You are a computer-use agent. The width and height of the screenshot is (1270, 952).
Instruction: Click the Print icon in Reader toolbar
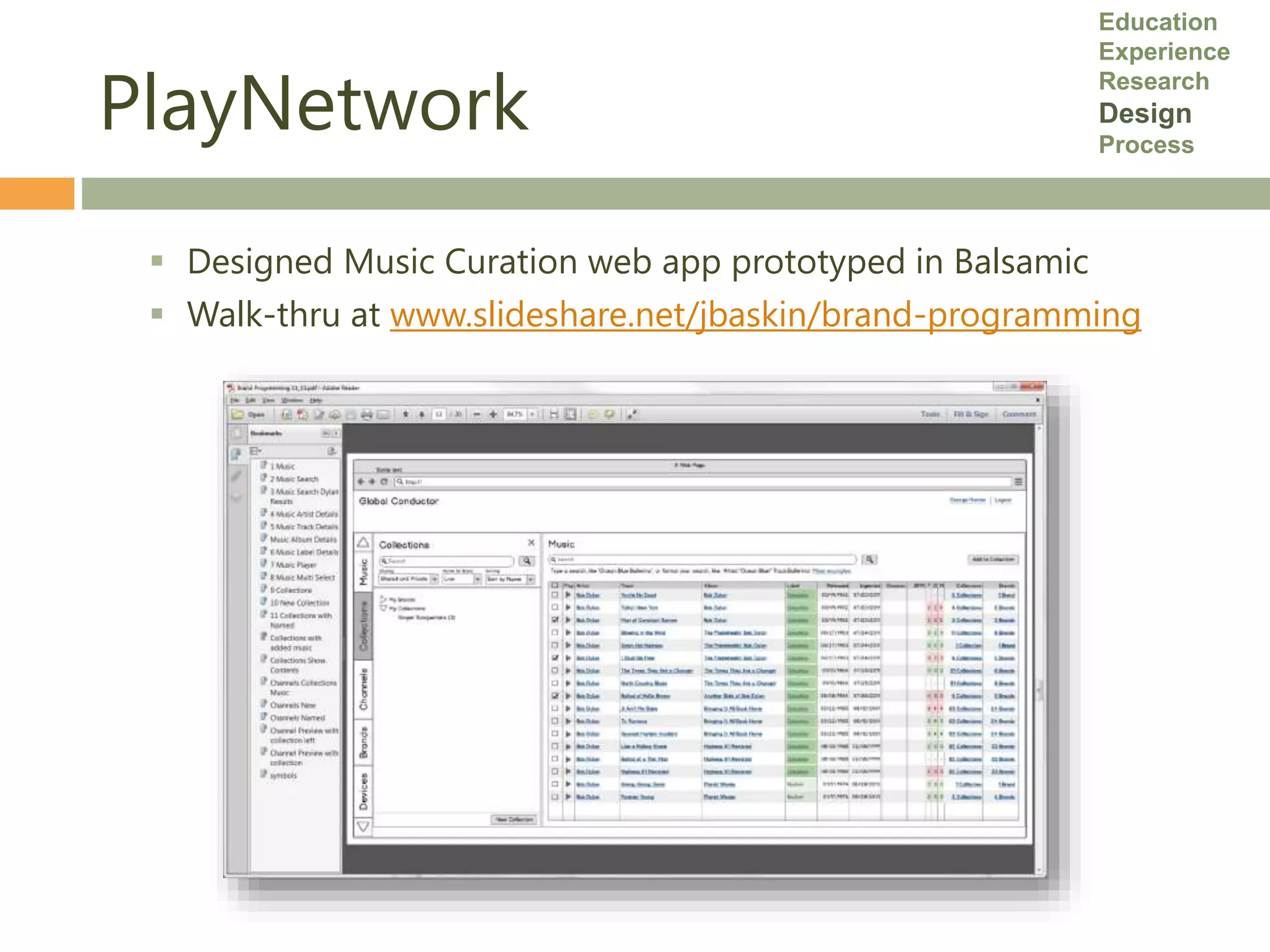(x=367, y=414)
